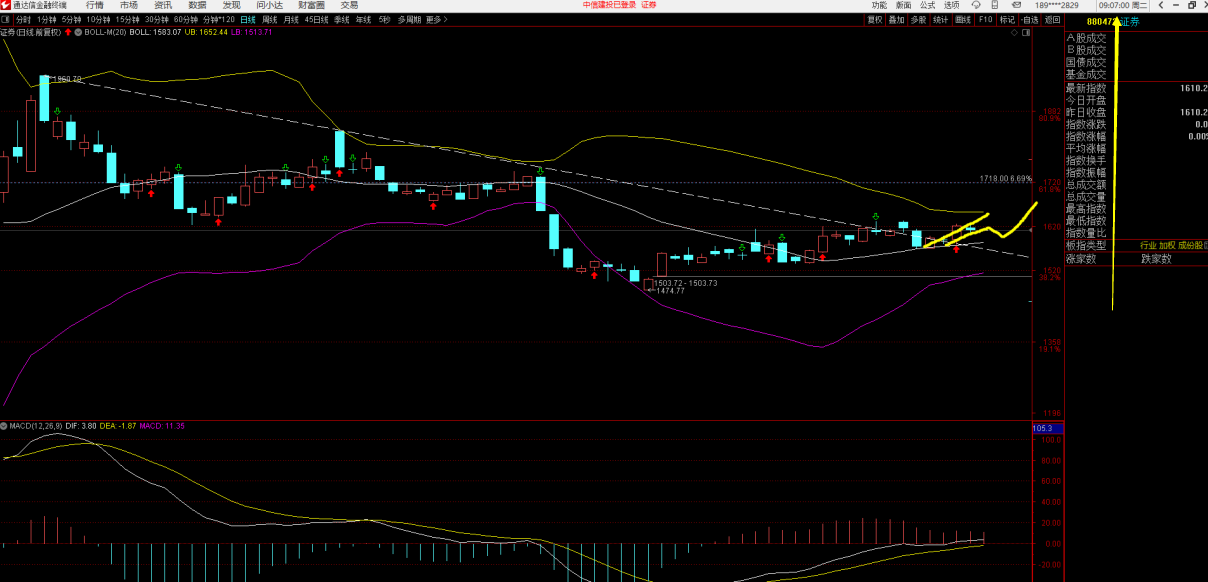Click the 1718.00 6.69% price line label
The width and height of the screenshot is (1208, 582).
pyautogui.click(x=1005, y=178)
